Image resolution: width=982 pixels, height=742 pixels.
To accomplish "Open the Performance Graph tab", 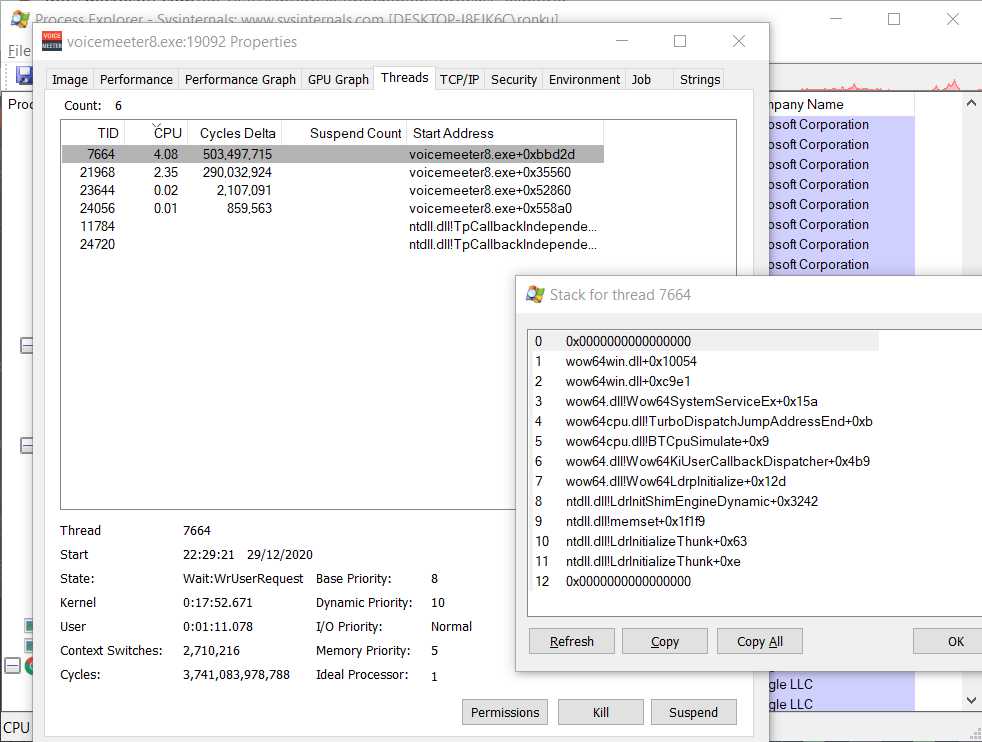I will pos(240,79).
